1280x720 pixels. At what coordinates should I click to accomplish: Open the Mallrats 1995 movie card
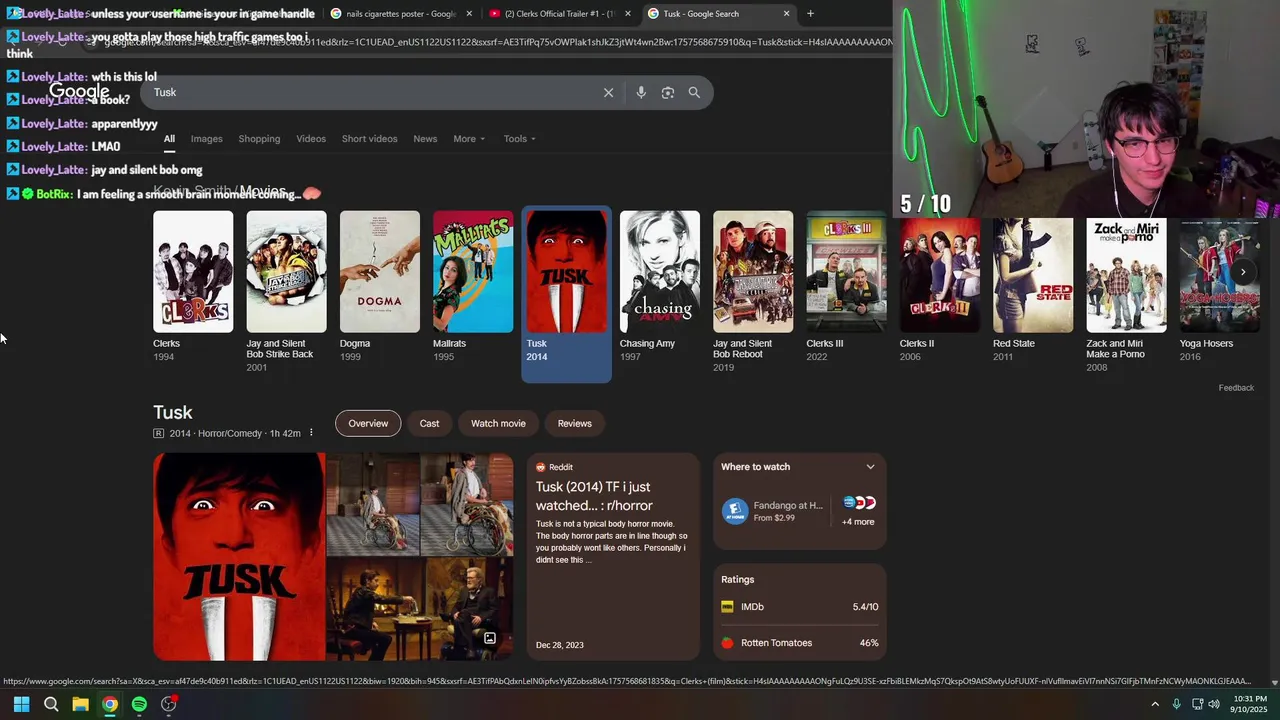coord(473,286)
